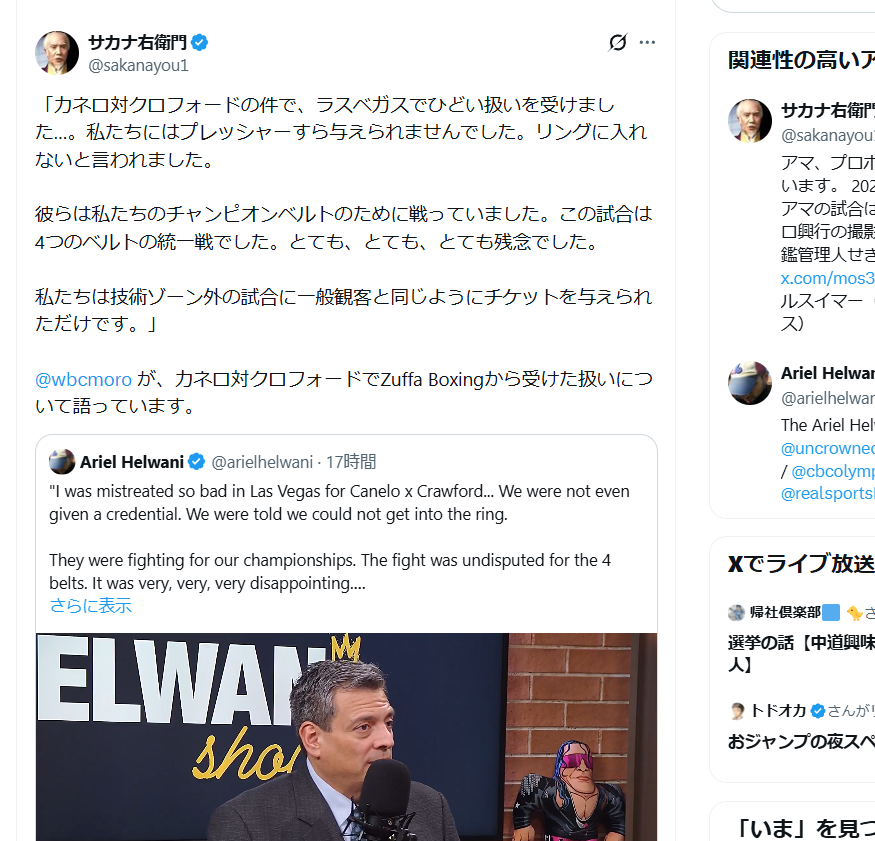Open the quoted post's 17時間 timestamp
The image size is (875, 841).
(x=351, y=462)
